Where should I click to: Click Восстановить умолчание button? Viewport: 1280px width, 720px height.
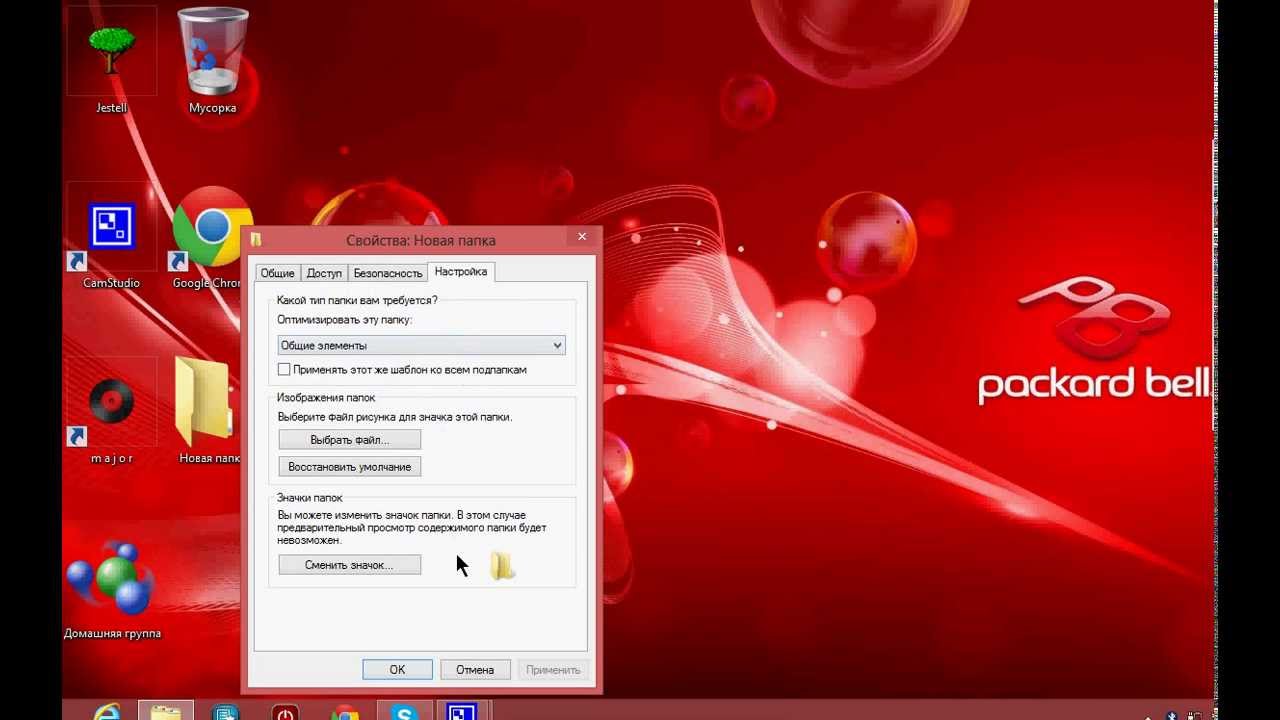(349, 467)
